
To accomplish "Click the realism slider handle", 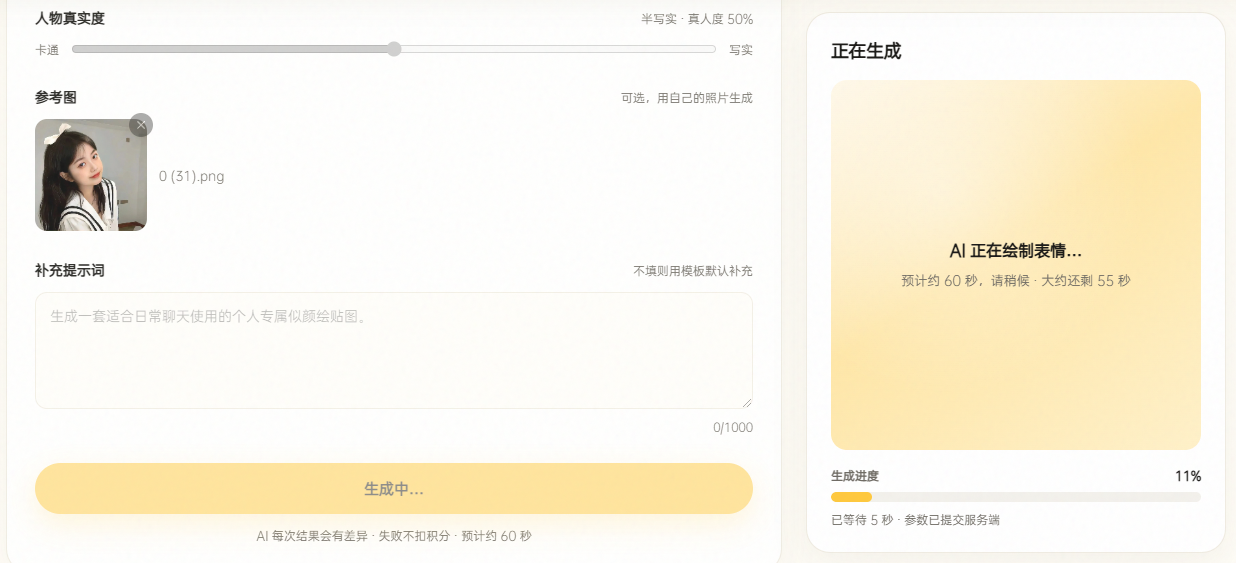I will pyautogui.click(x=394, y=49).
